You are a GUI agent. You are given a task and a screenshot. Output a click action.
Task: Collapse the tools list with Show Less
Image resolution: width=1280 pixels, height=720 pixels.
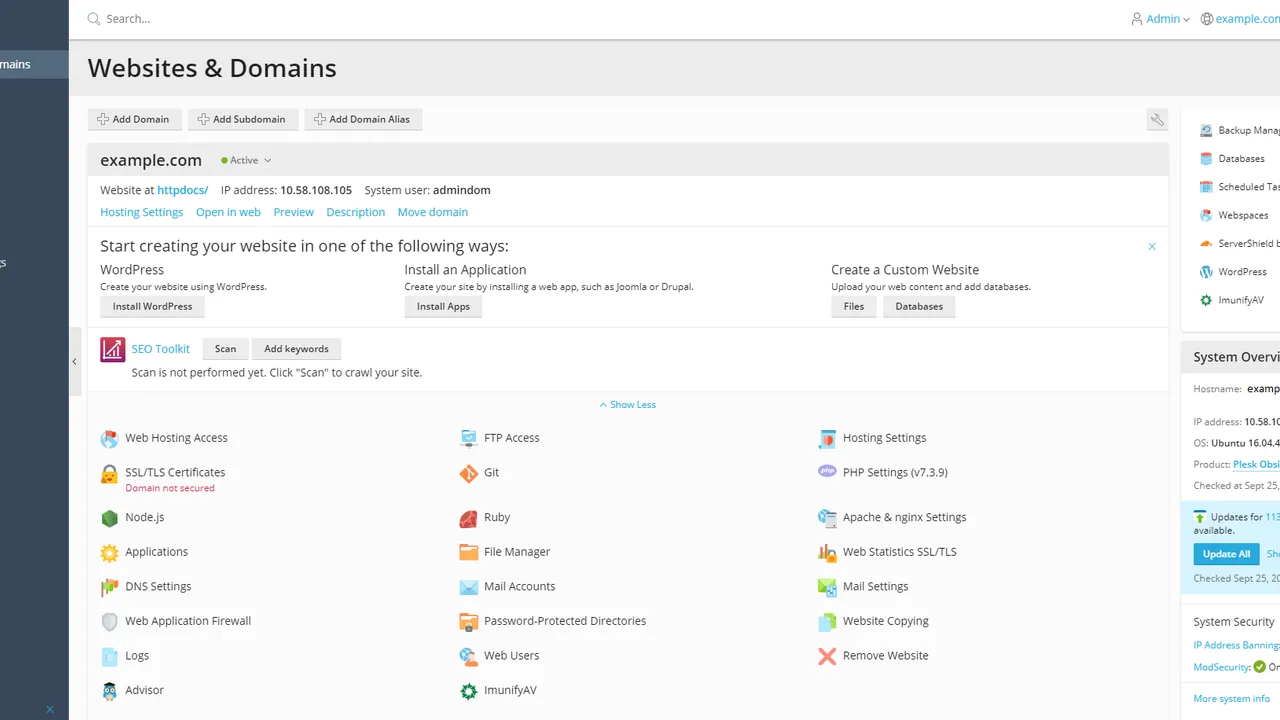pyautogui.click(x=628, y=405)
